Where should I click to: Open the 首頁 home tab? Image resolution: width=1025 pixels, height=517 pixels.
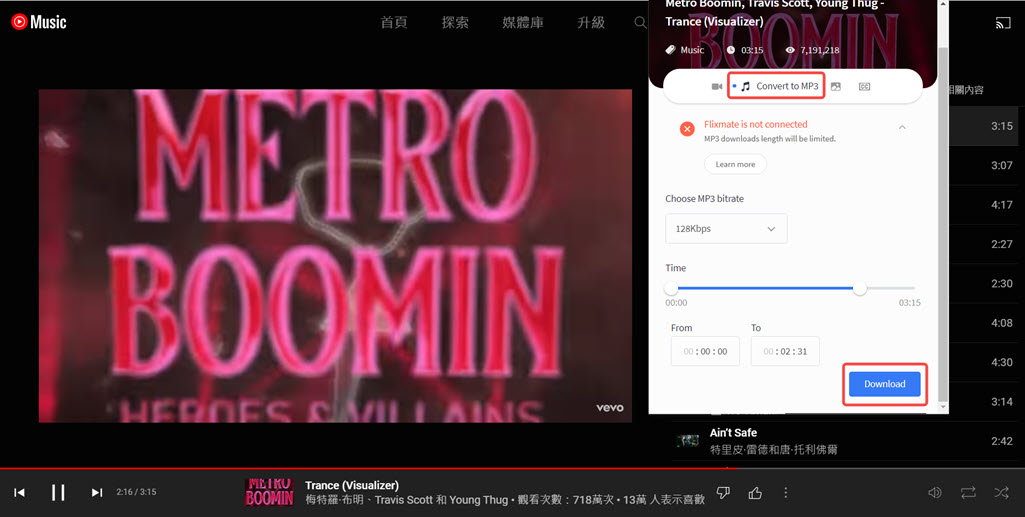[x=394, y=22]
